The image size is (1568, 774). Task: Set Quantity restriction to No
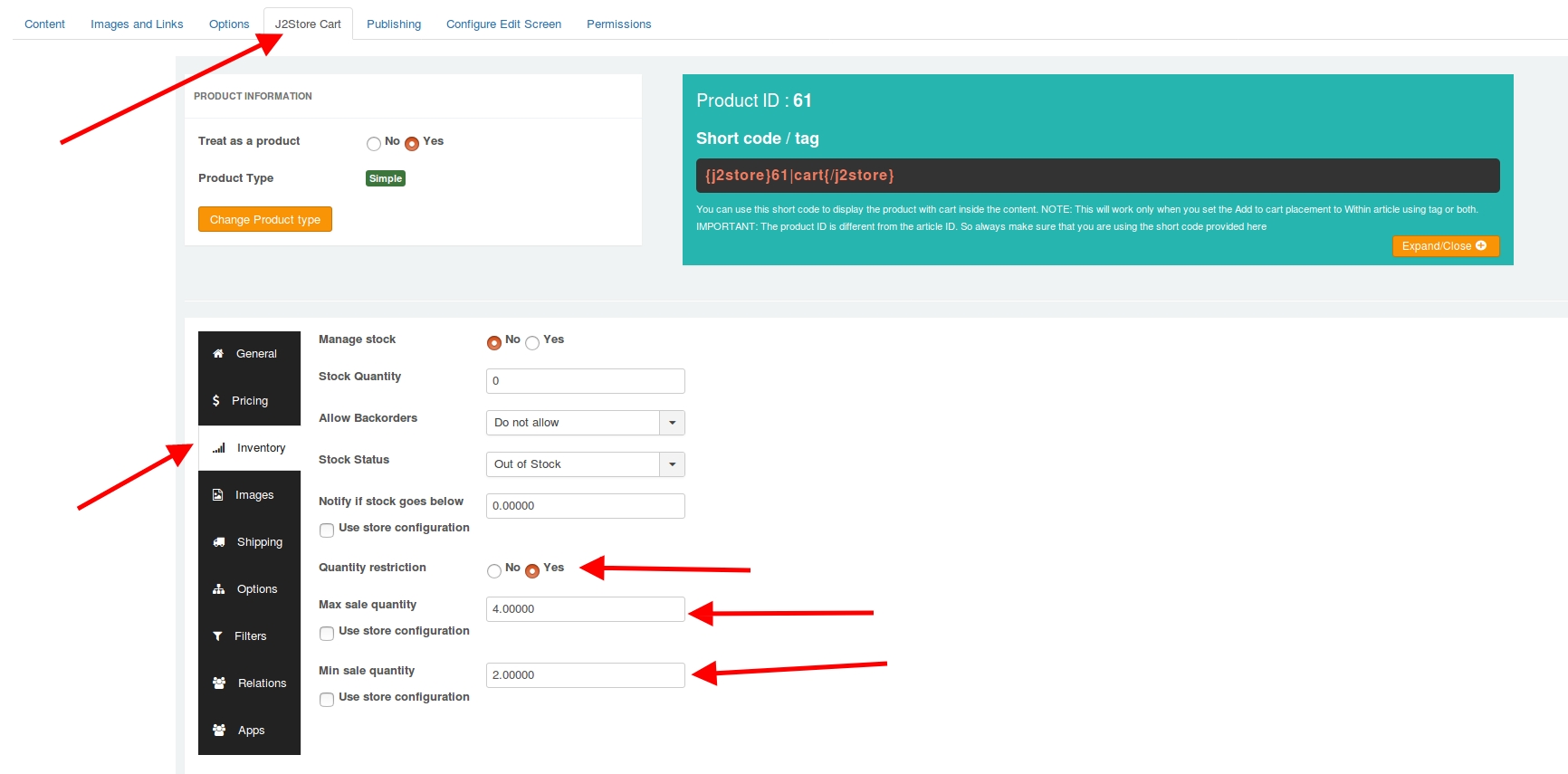[x=494, y=571]
